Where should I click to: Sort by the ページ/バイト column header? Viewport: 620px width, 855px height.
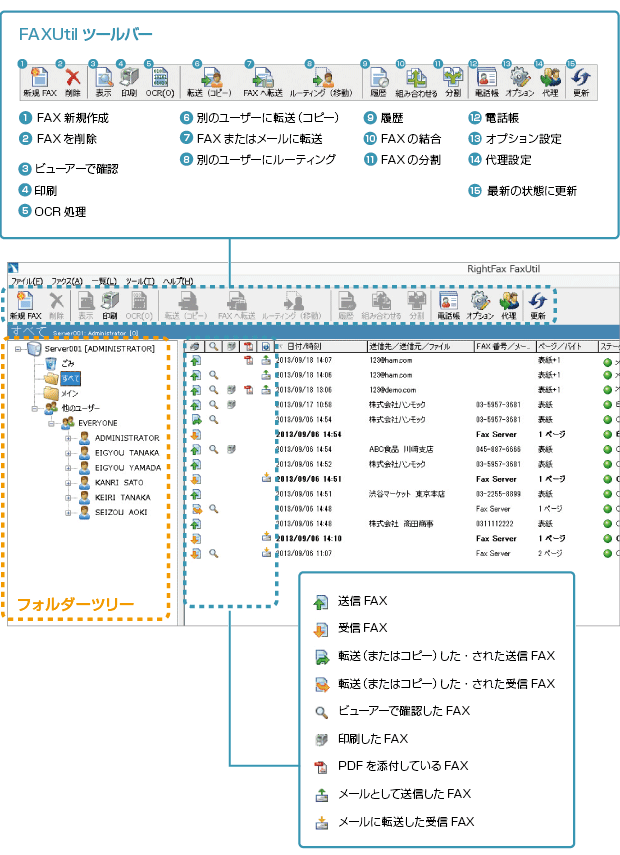pyautogui.click(x=567, y=346)
